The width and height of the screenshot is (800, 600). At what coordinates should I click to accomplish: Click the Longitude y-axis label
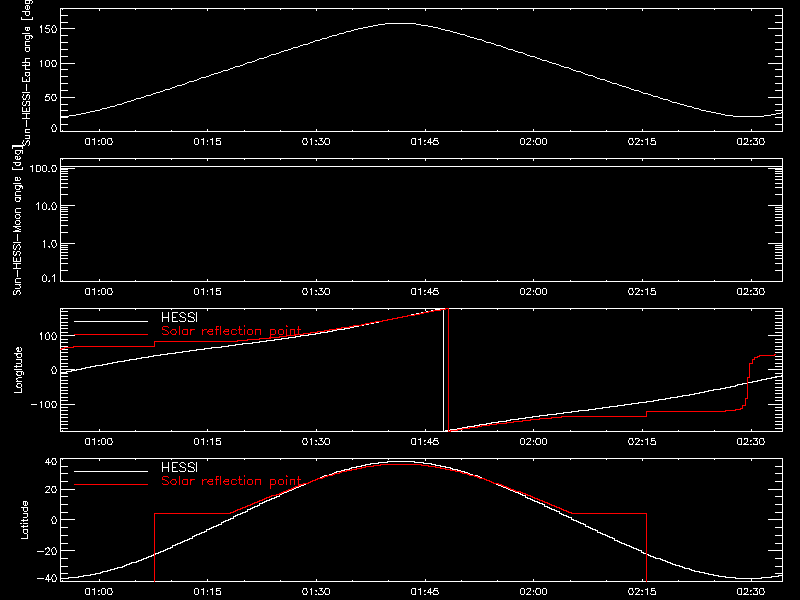pyautogui.click(x=18, y=370)
